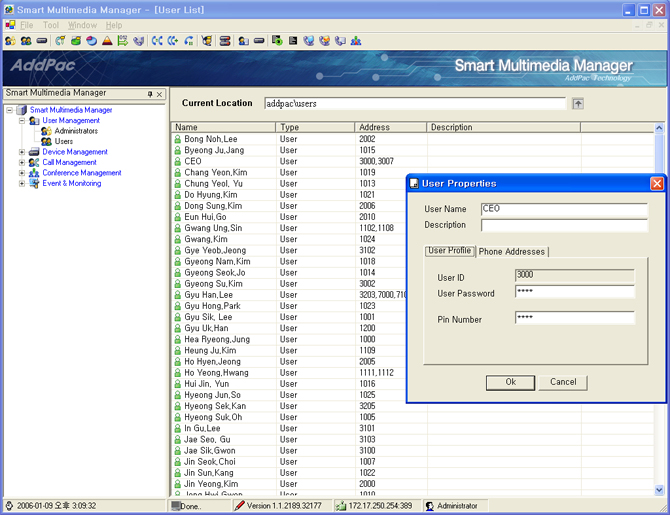Select the Users node under User Management
670x515 pixels.
(x=63, y=142)
